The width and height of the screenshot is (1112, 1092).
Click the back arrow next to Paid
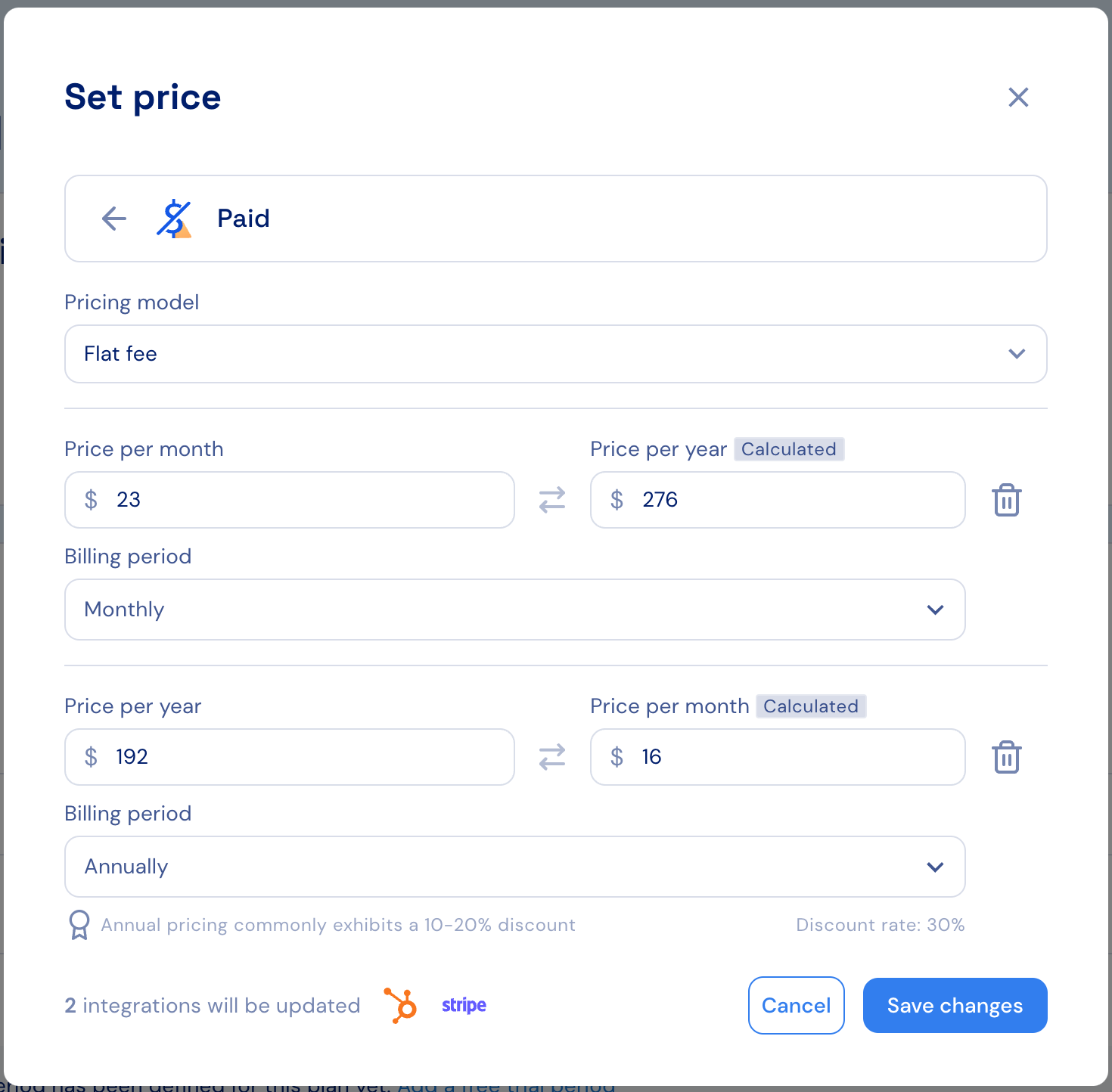tap(113, 219)
